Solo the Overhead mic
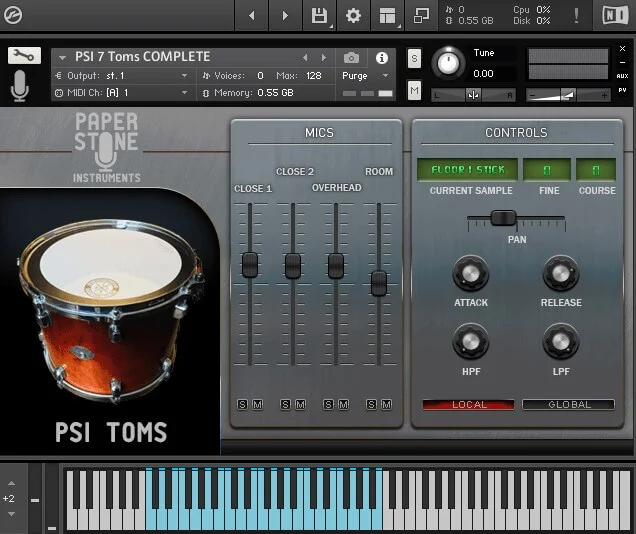The height and width of the screenshot is (534, 636). pyautogui.click(x=328, y=404)
